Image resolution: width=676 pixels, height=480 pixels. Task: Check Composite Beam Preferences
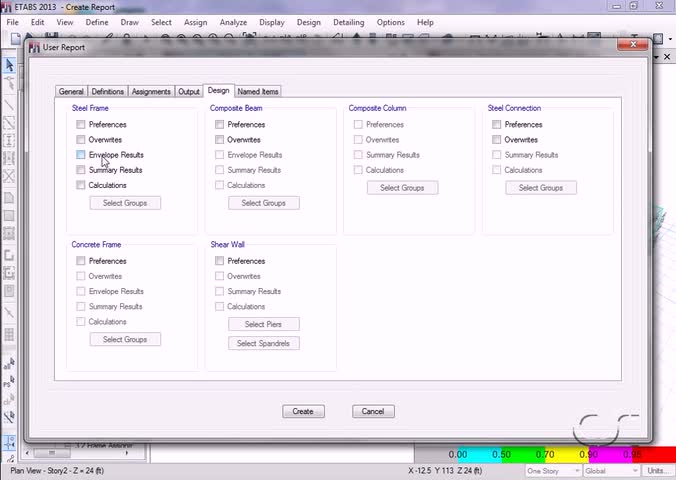click(x=219, y=125)
